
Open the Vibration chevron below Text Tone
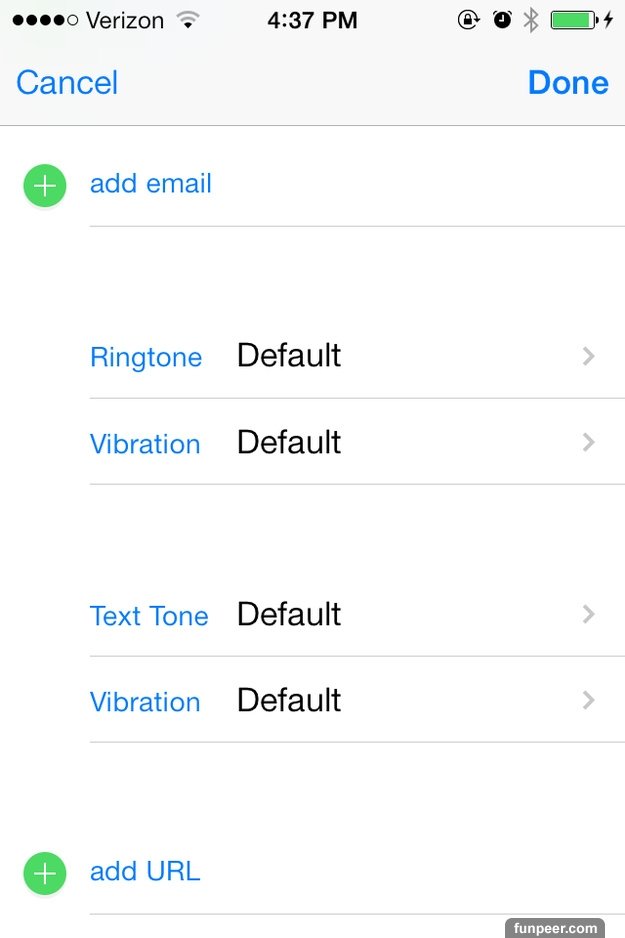pyautogui.click(x=589, y=700)
